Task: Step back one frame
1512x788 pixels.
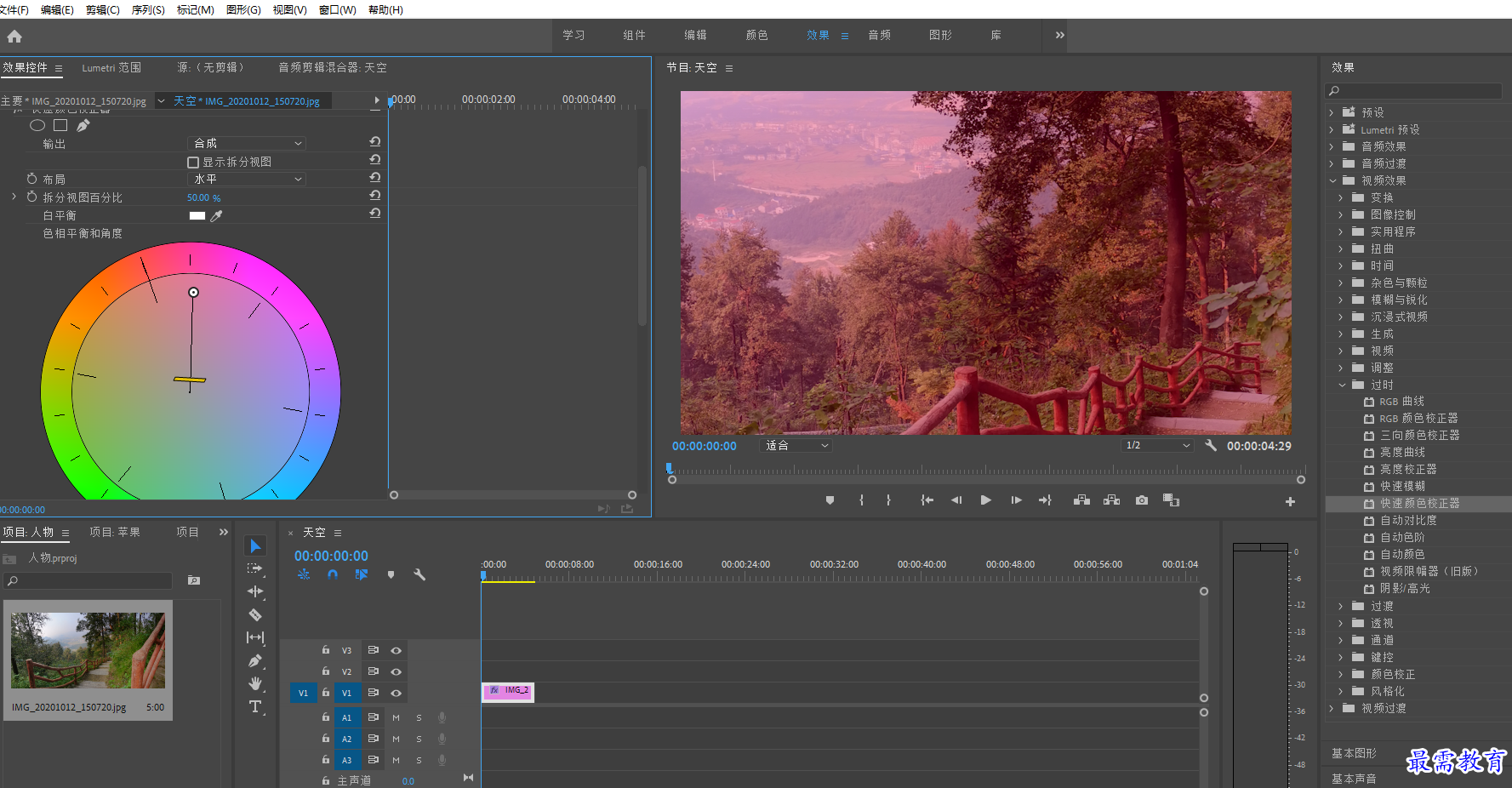Action: (956, 500)
